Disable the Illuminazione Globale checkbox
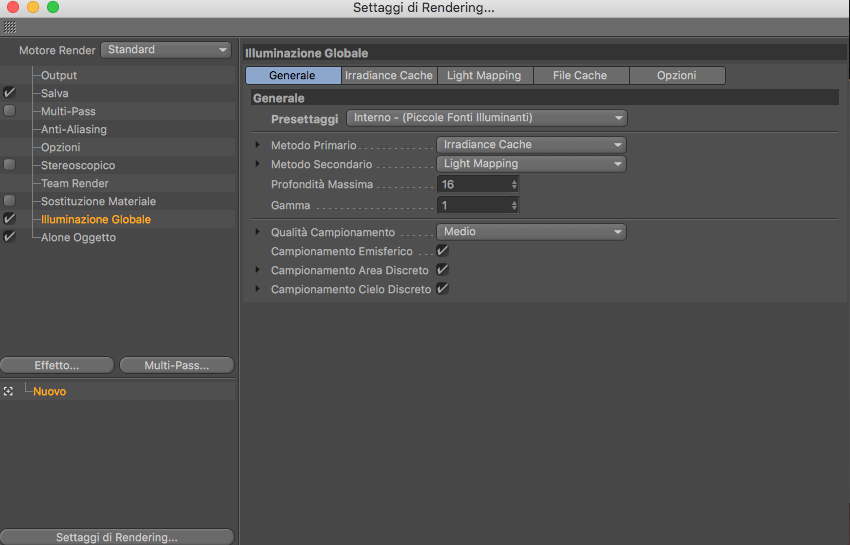 tap(9, 219)
